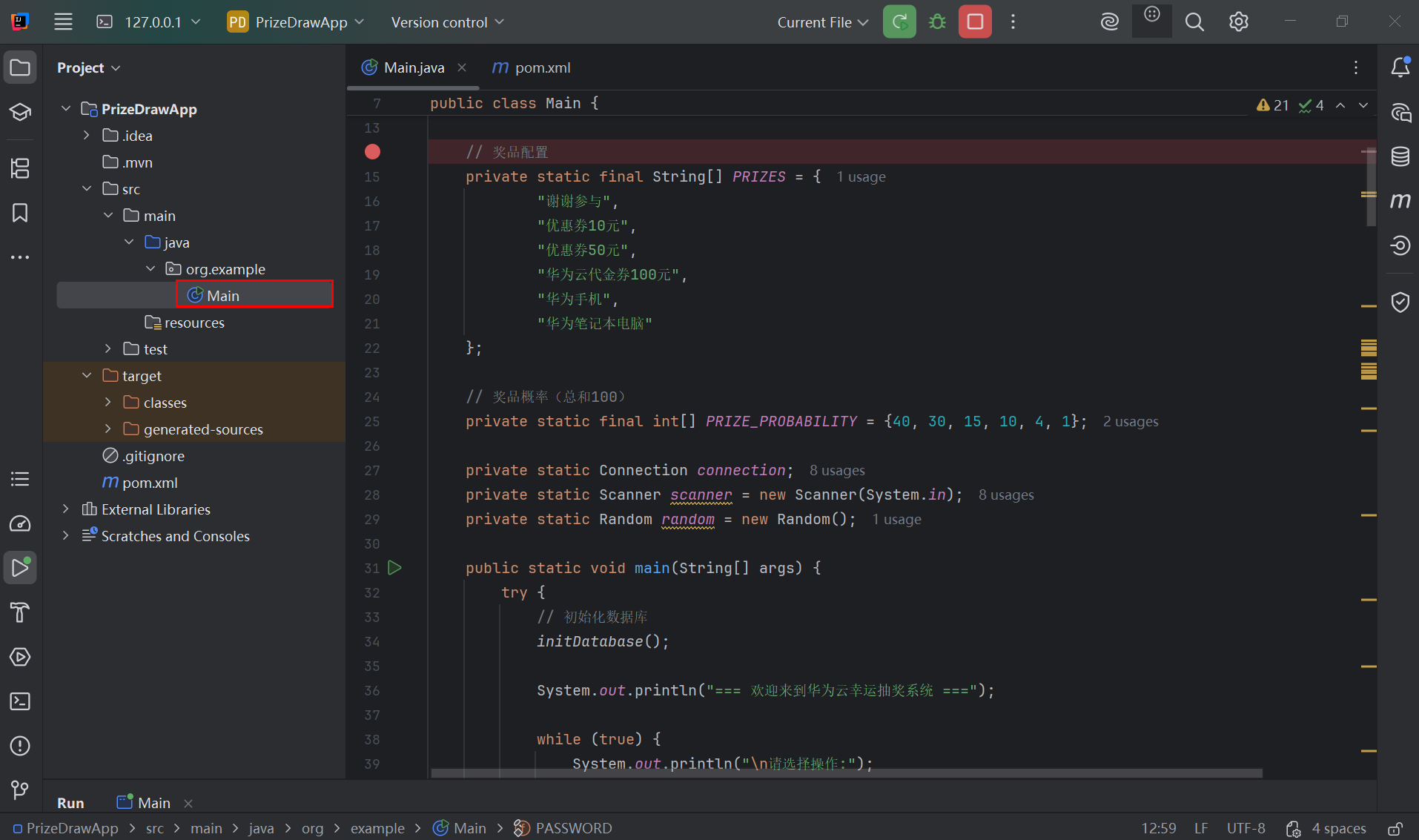Stop the running process
The image size is (1419, 840).
tap(975, 22)
